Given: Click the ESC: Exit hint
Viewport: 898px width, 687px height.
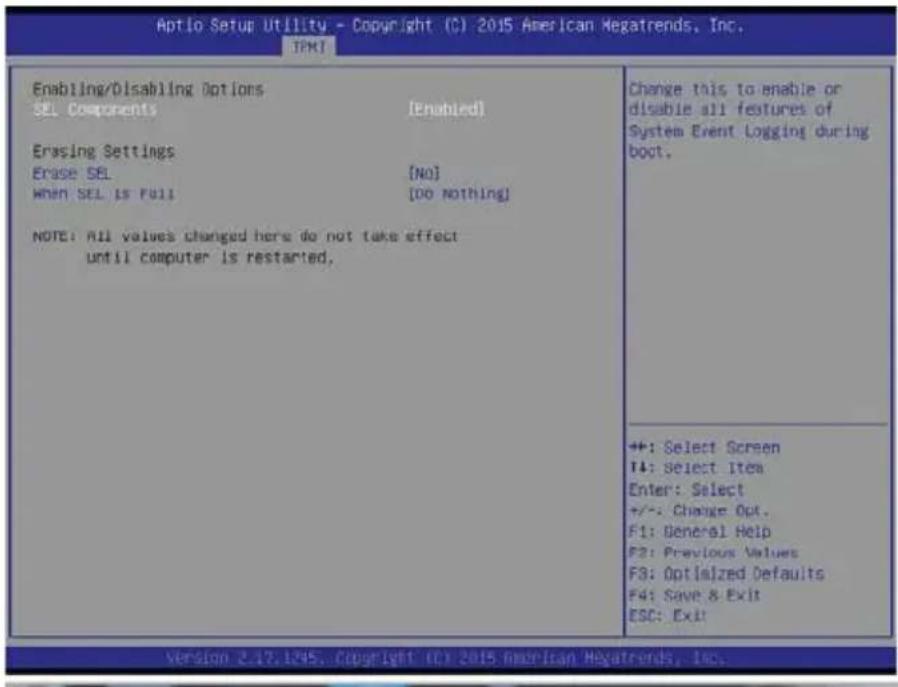Looking at the screenshot, I should pyautogui.click(x=668, y=616).
